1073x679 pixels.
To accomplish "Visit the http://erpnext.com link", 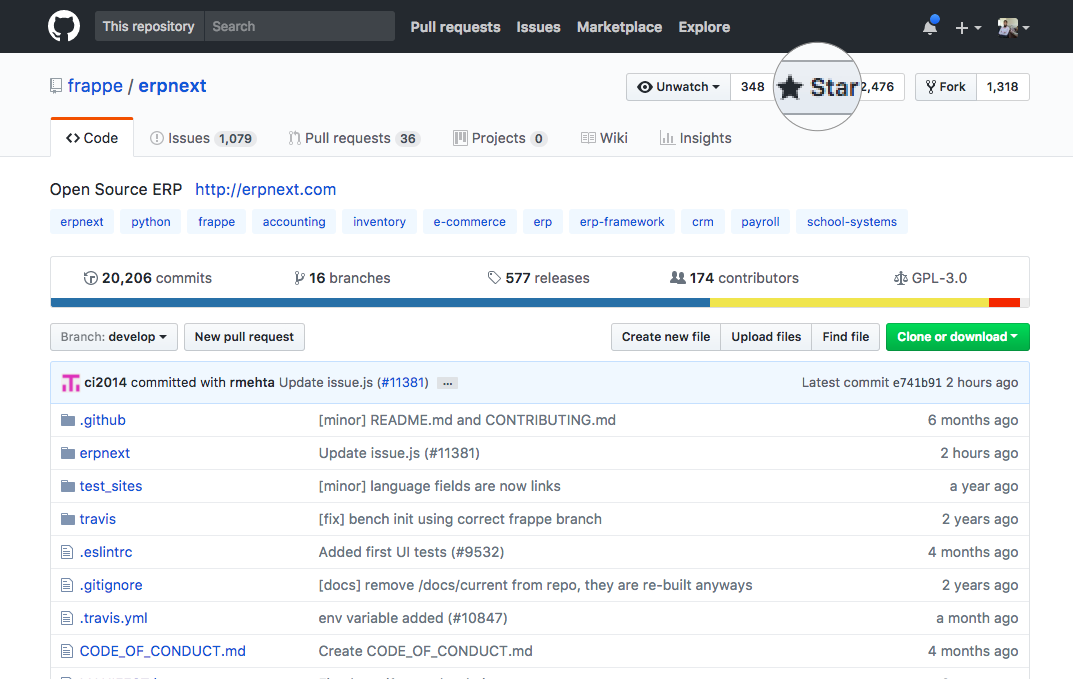I will pyautogui.click(x=266, y=190).
